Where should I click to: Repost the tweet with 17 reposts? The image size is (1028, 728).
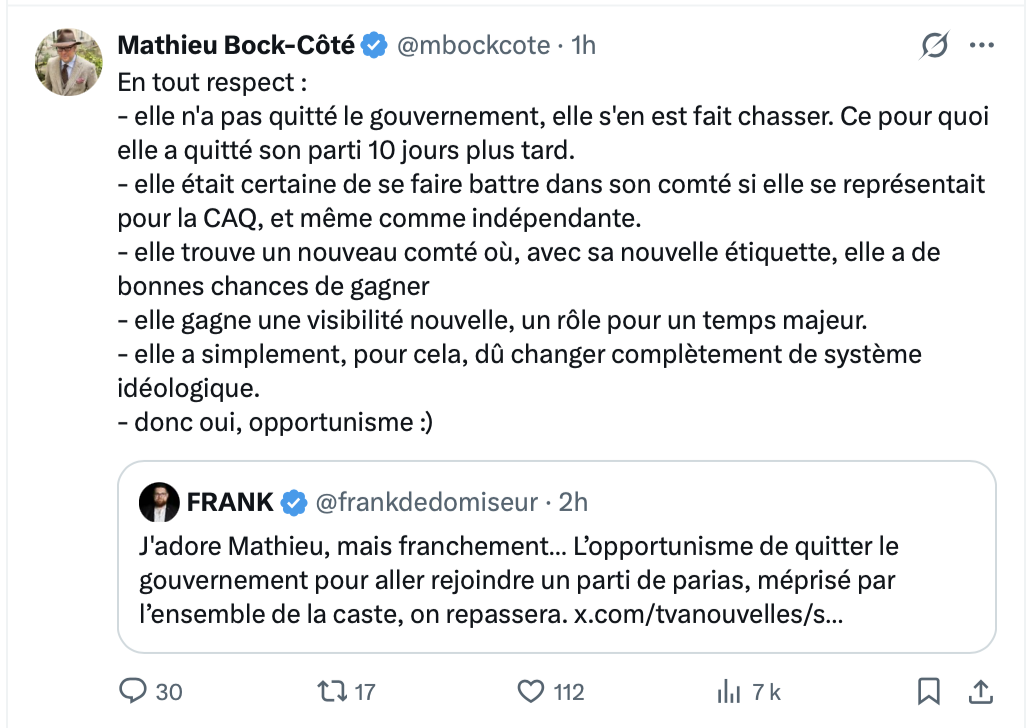[329, 691]
